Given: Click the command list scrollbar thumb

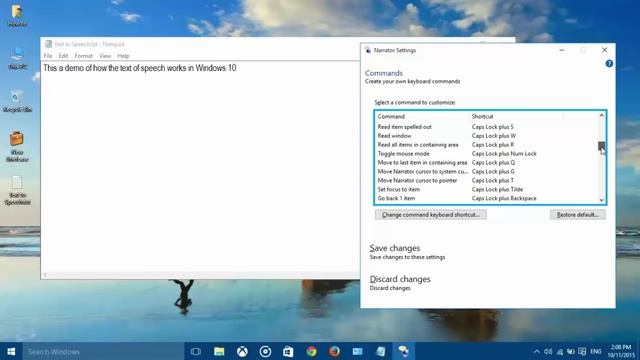Looking at the screenshot, I should point(601,146).
